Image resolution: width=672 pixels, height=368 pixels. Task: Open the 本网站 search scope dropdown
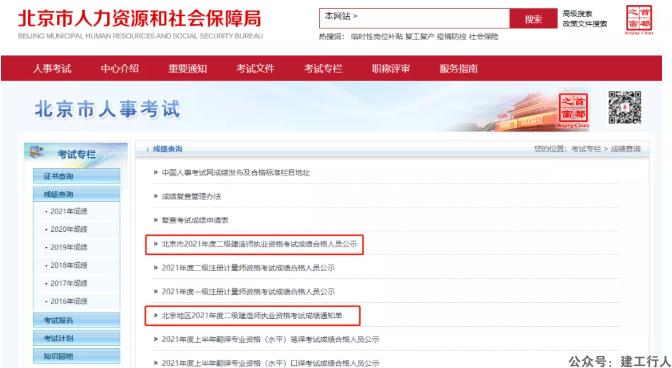pos(341,16)
